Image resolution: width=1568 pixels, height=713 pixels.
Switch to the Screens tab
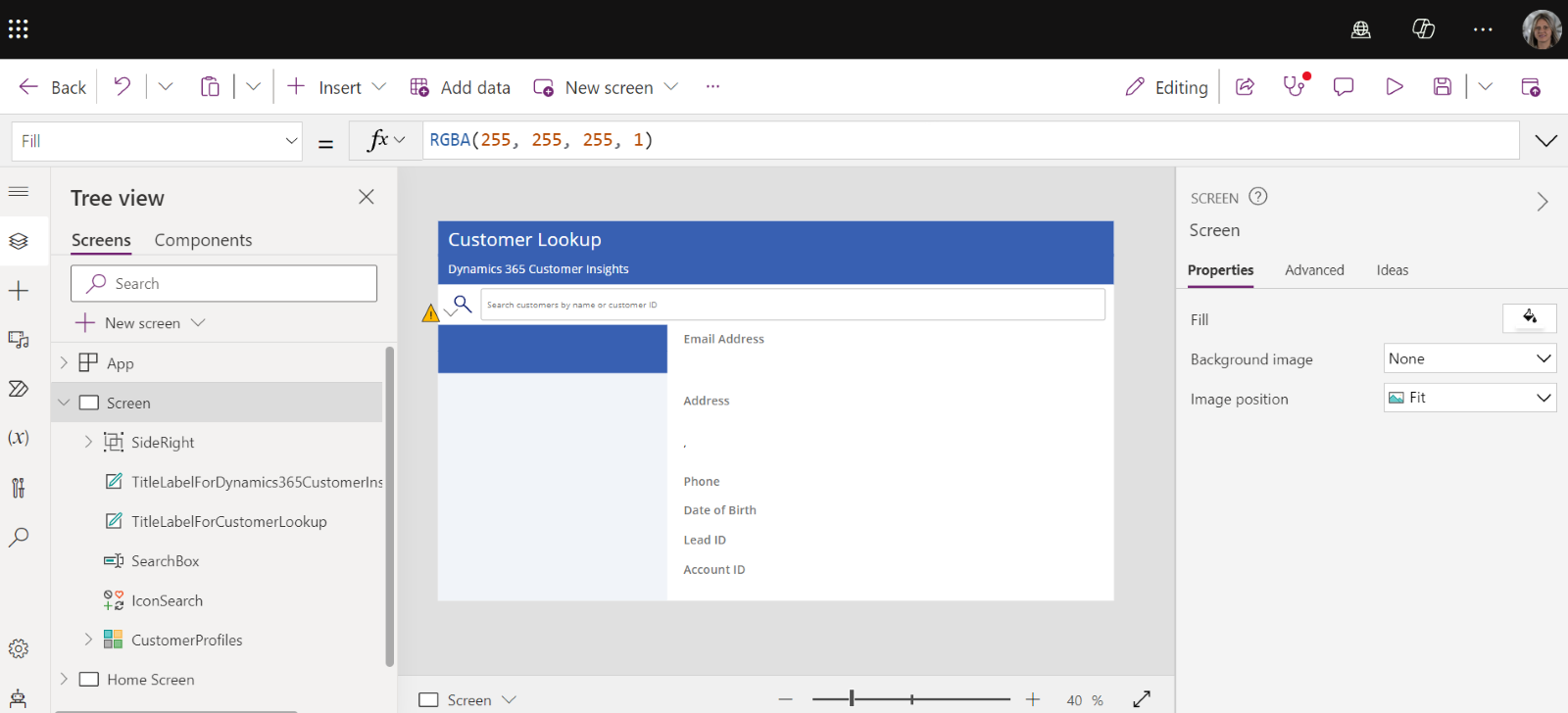tap(101, 240)
